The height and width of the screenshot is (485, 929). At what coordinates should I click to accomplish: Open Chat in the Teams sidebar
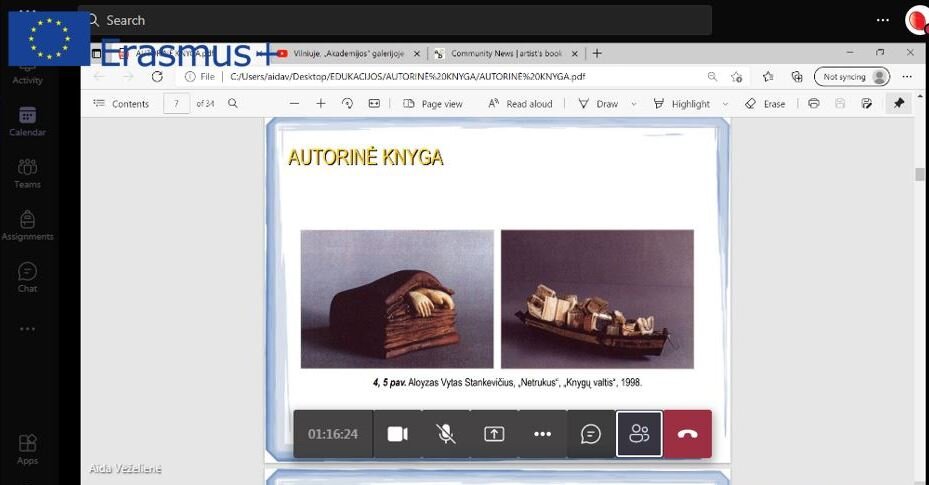pos(27,277)
